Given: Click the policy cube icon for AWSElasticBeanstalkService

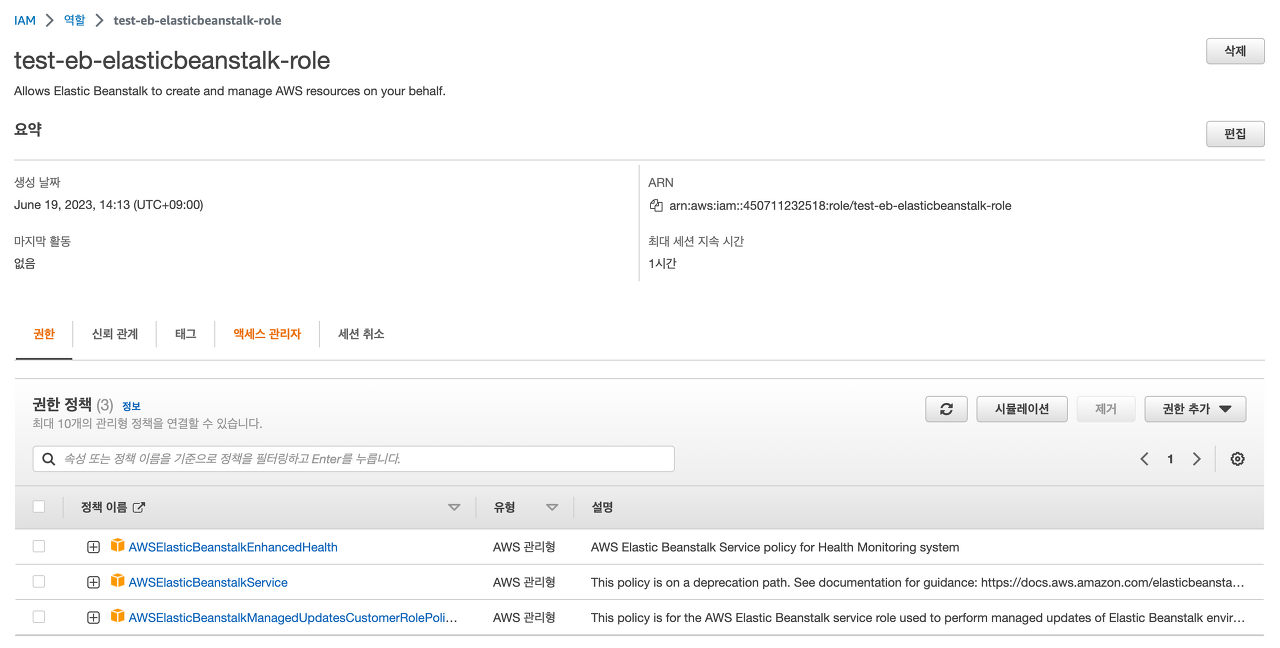Looking at the screenshot, I should [117, 581].
